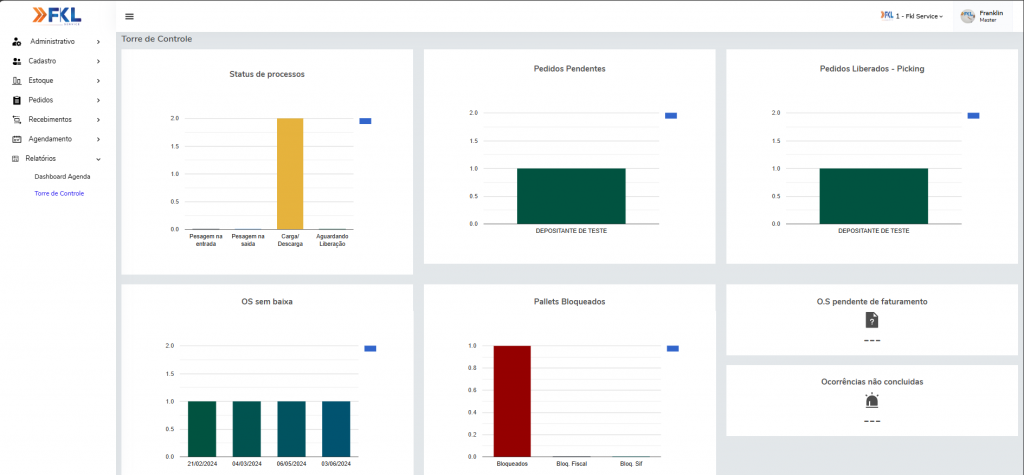This screenshot has width=1024, height=475.
Task: Click the O.S pendente de faturamento document icon
Action: tap(872, 320)
